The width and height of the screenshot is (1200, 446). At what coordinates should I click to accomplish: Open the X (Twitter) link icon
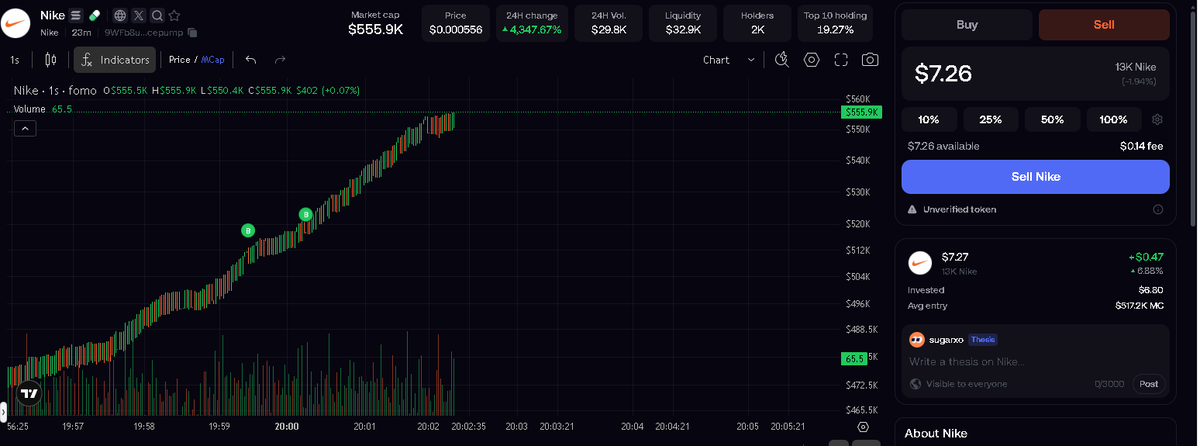pyautogui.click(x=138, y=16)
